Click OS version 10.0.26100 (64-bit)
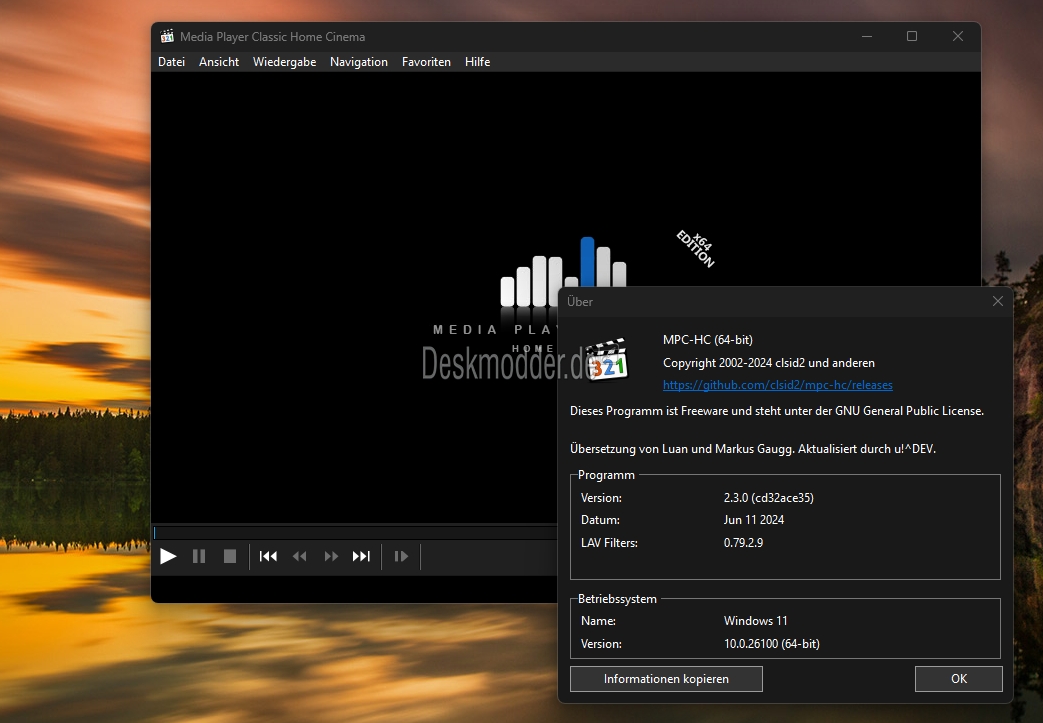Viewport: 1043px width, 723px height. coord(772,643)
